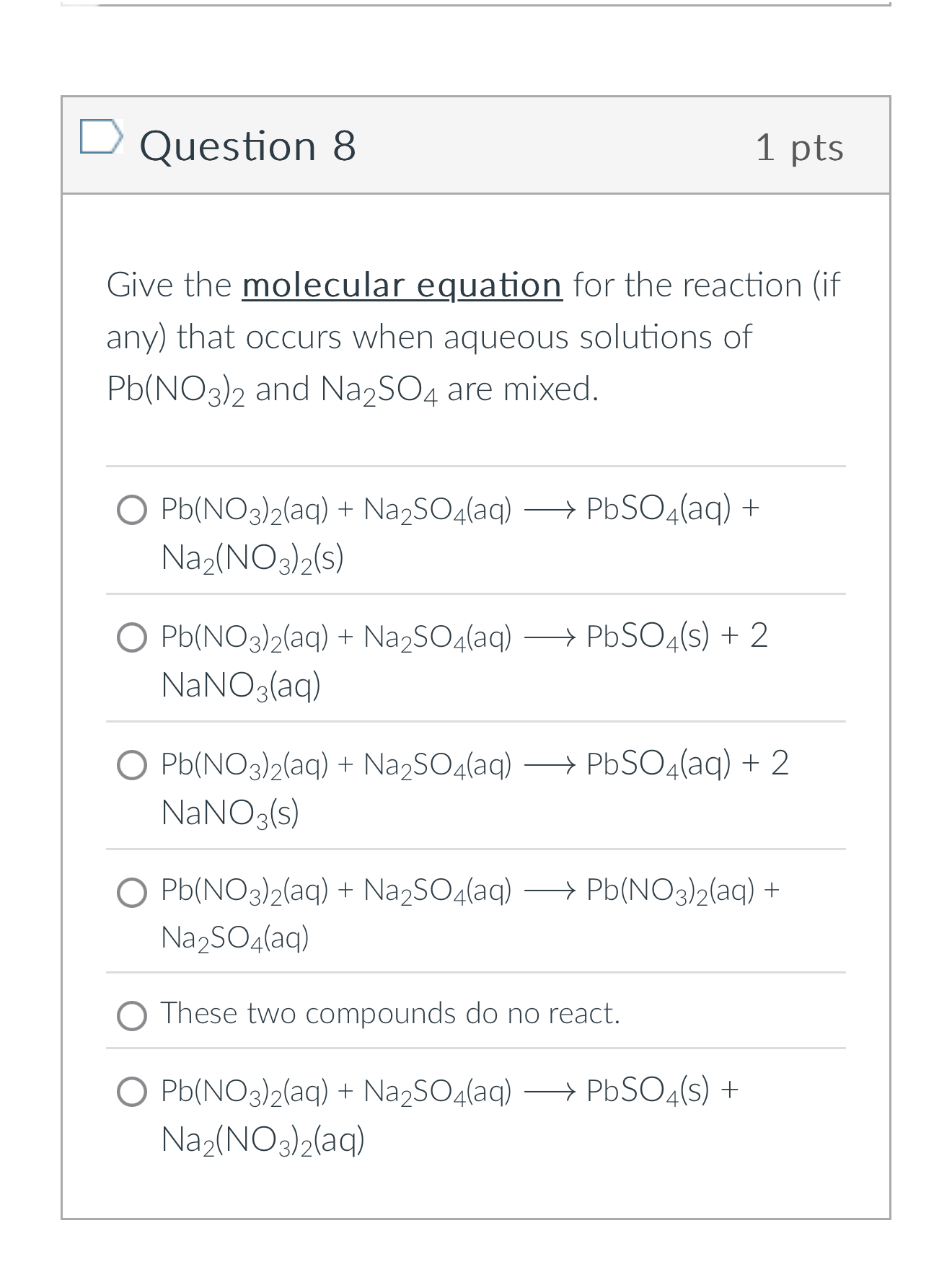This screenshot has height=1272, width=952.
Task: Click the Question 8 heading
Action: (x=247, y=146)
